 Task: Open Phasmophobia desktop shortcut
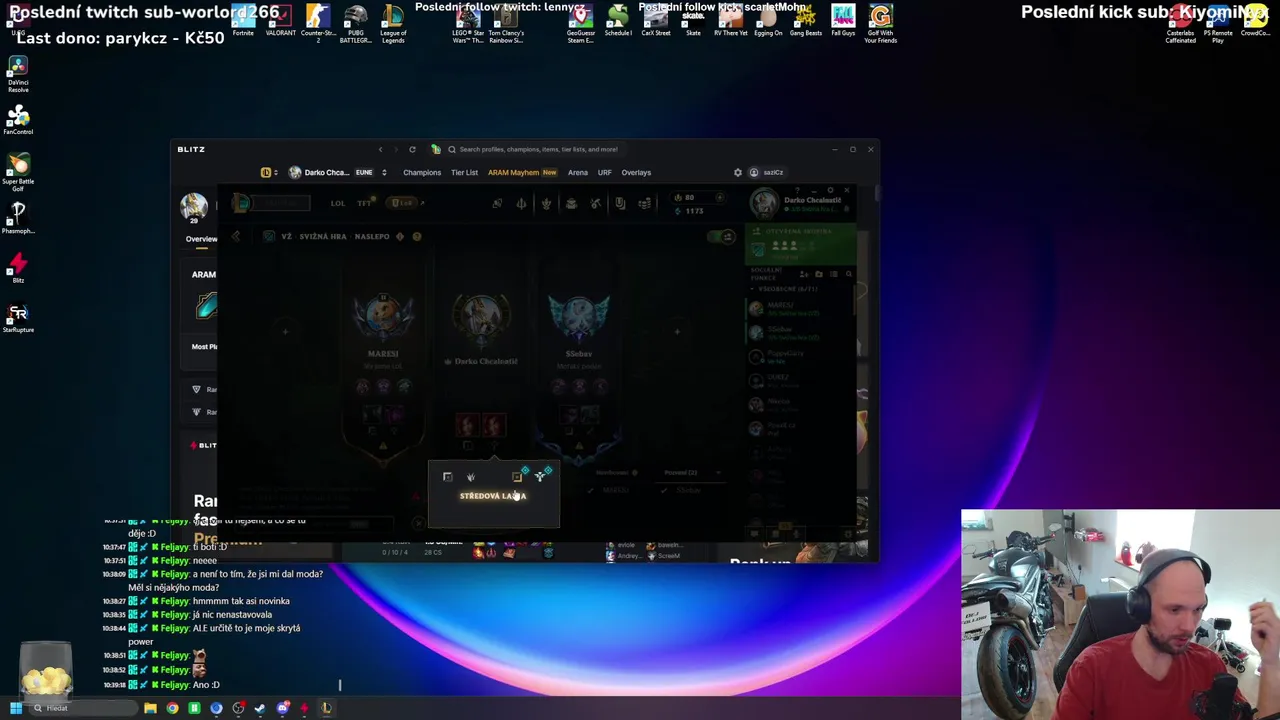tap(18, 217)
